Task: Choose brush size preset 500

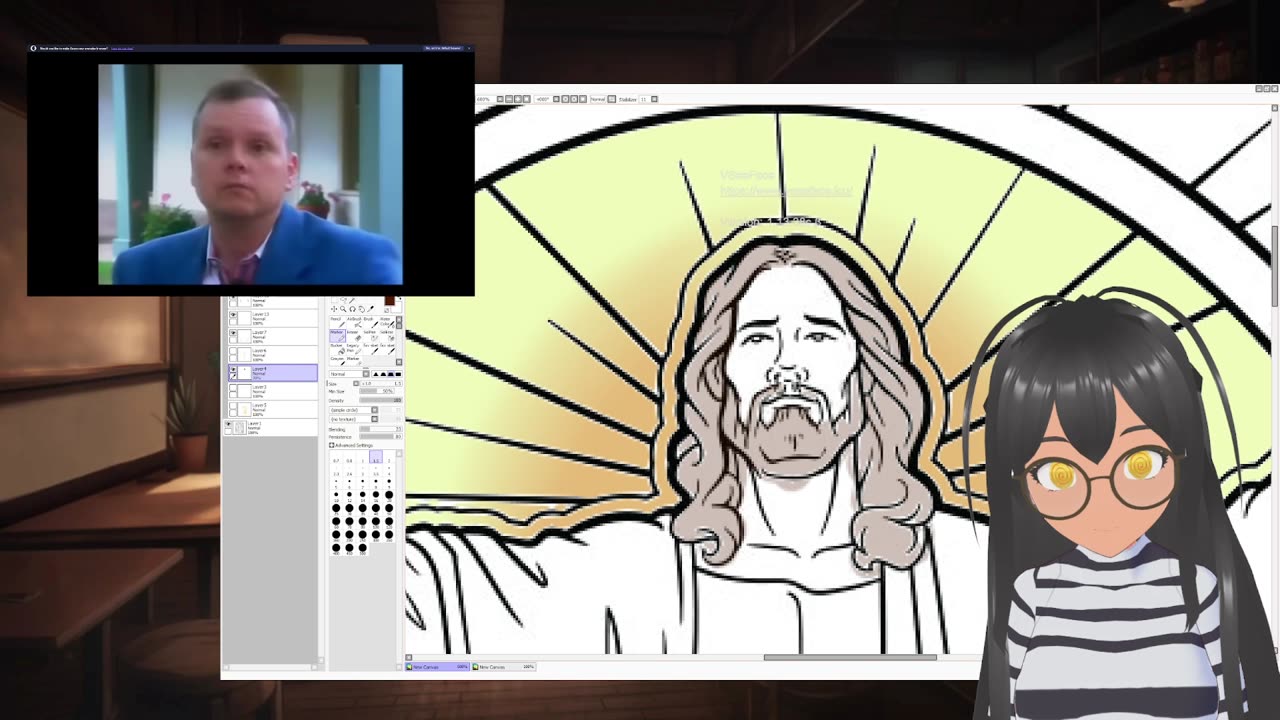Action: [362, 549]
